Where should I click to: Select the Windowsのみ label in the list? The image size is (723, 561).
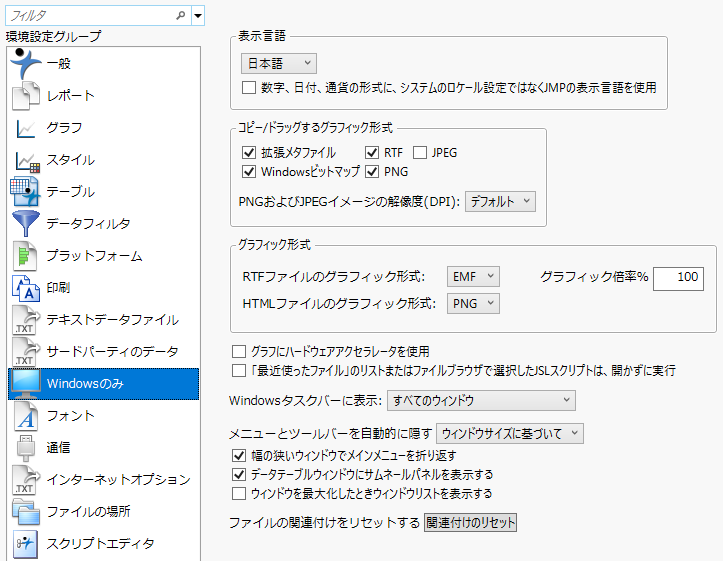(85, 384)
